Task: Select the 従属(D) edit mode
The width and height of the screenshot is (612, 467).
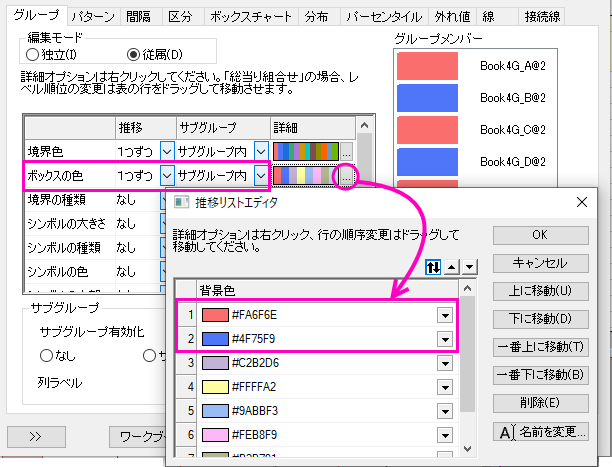Action: click(133, 55)
